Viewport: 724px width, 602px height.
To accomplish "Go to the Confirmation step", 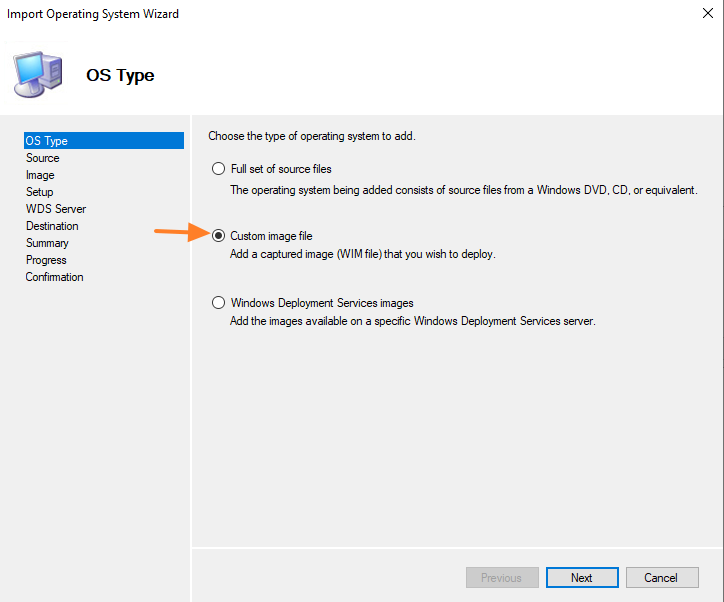I will pos(55,277).
